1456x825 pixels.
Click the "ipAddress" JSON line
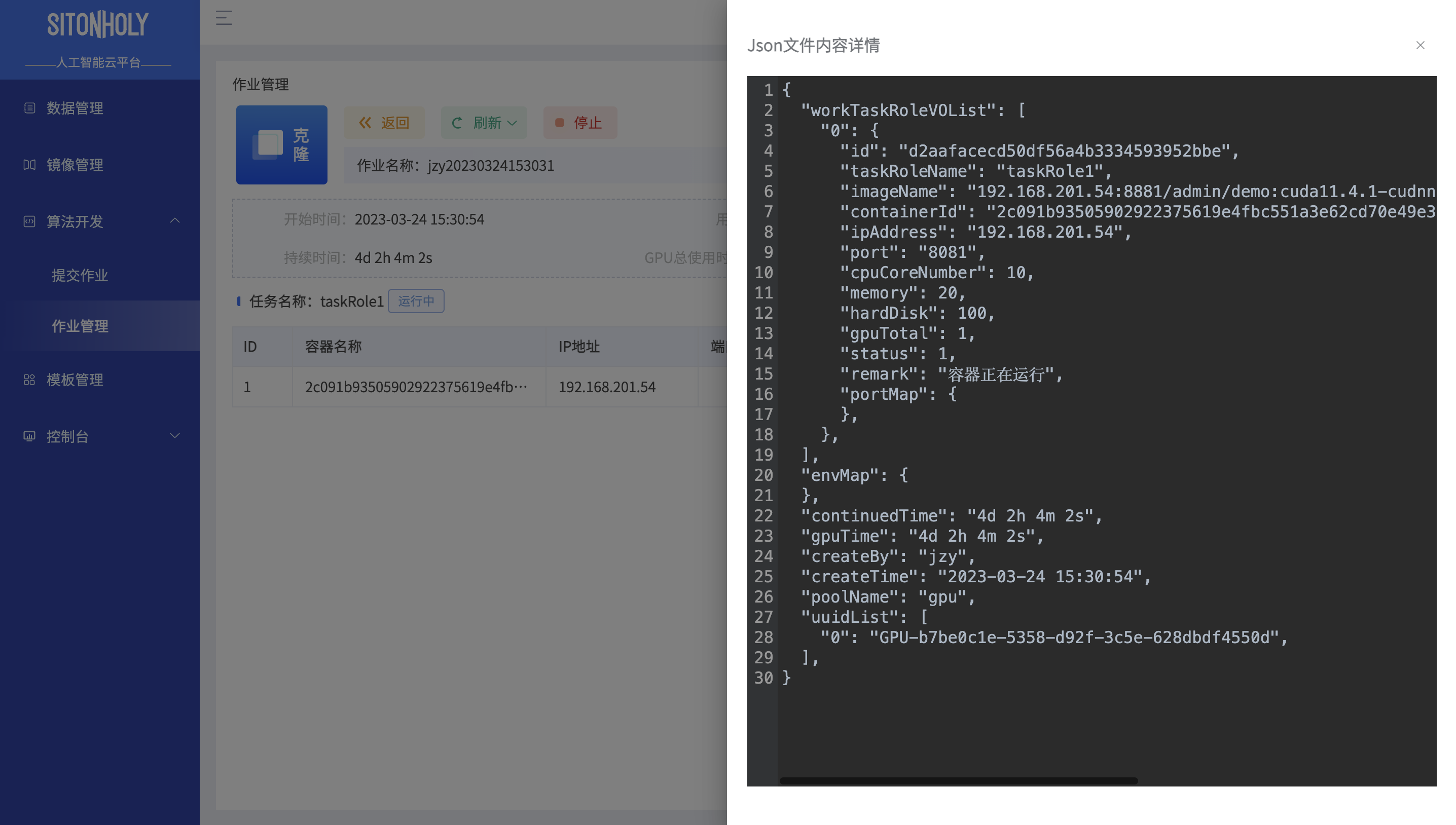[986, 232]
